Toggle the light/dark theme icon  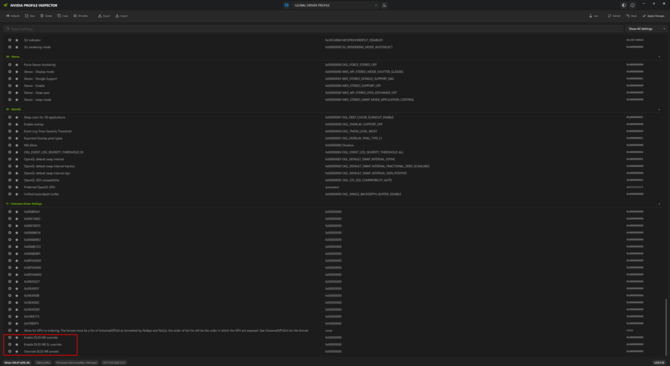click(624, 5)
